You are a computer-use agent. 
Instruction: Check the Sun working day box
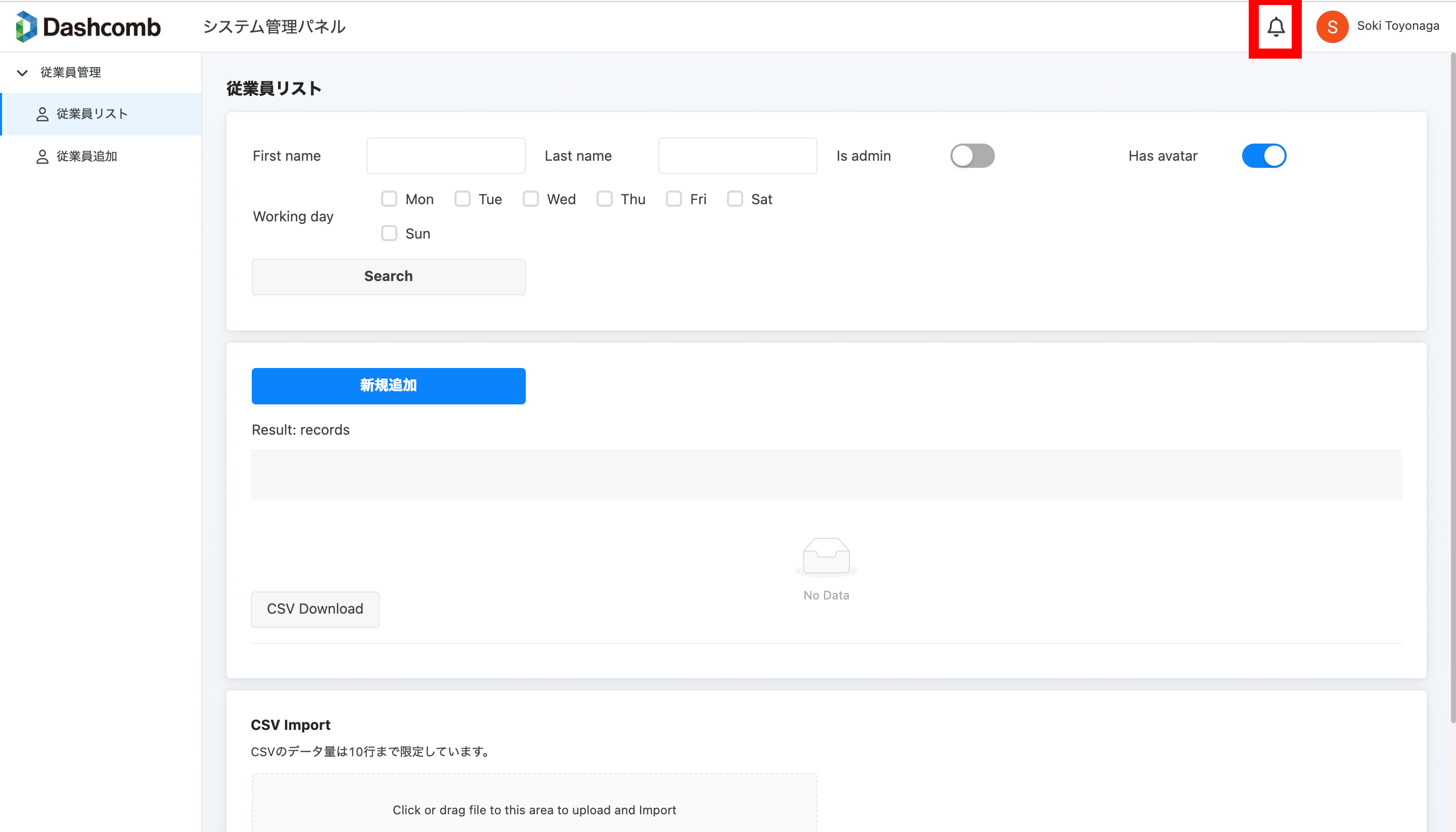coord(389,234)
